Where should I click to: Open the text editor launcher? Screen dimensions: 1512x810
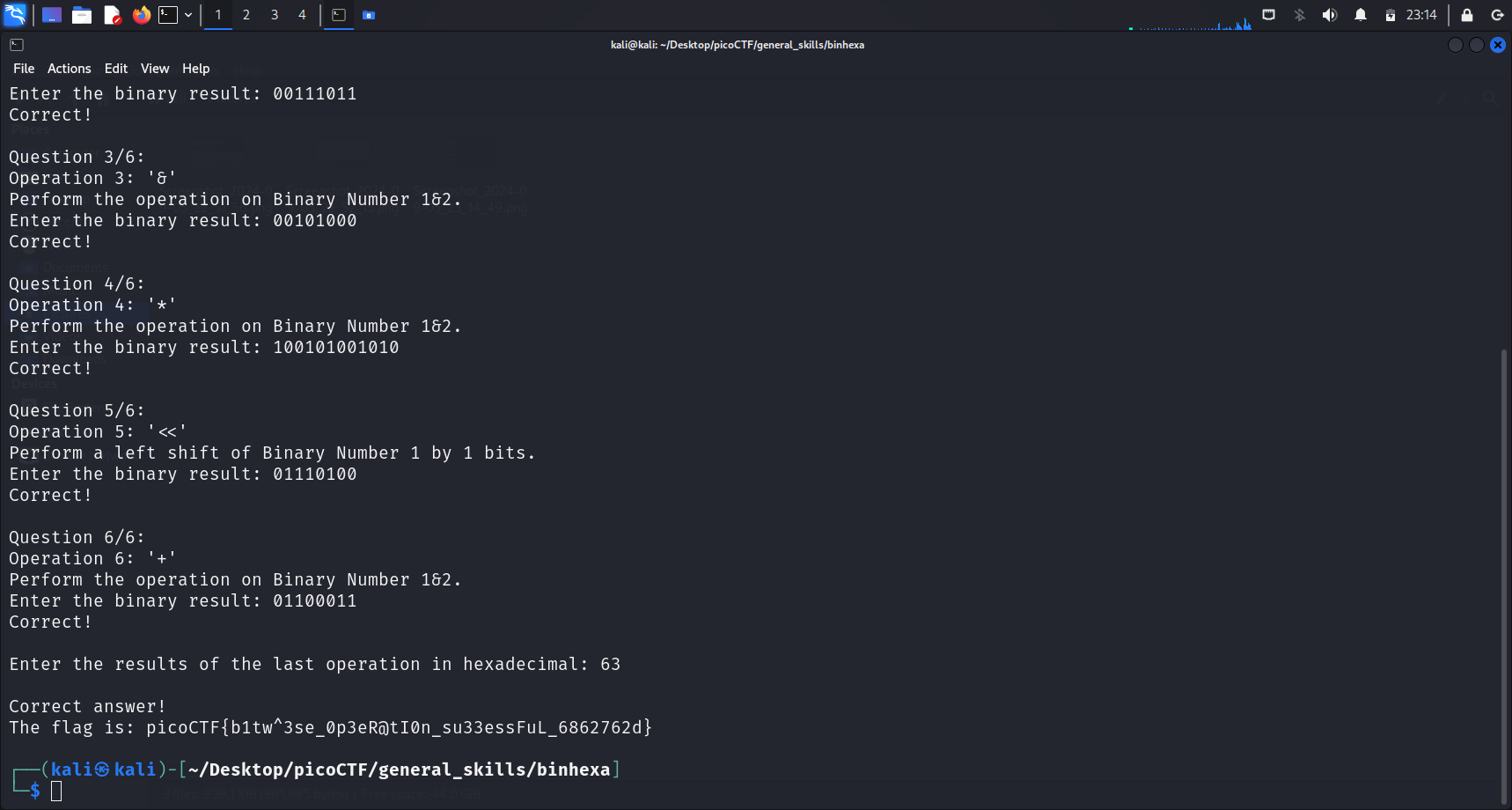pyautogui.click(x=112, y=15)
